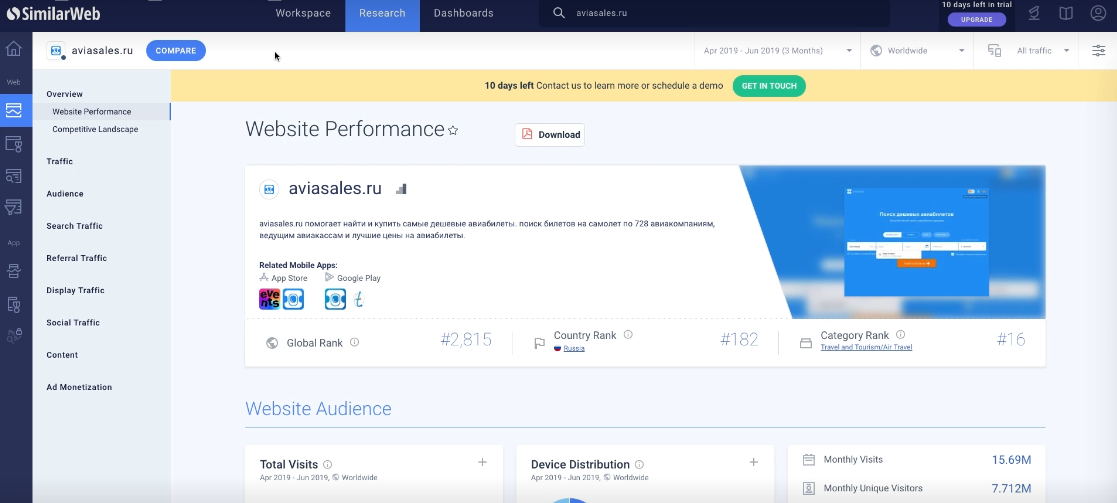Open the purple Events App Store app
1117x503 pixels.
[269, 299]
